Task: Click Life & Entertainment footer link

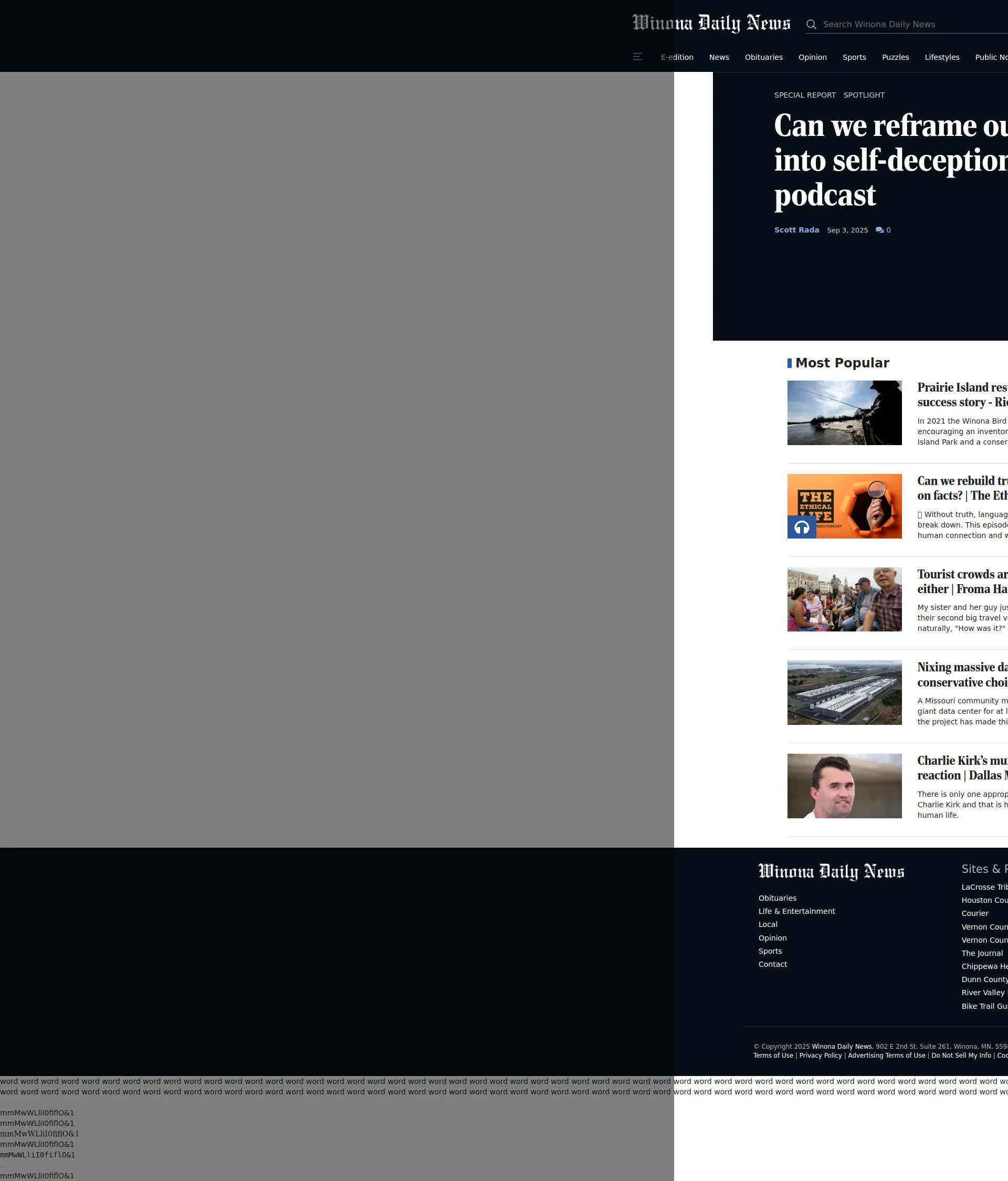Action: pyautogui.click(x=796, y=911)
